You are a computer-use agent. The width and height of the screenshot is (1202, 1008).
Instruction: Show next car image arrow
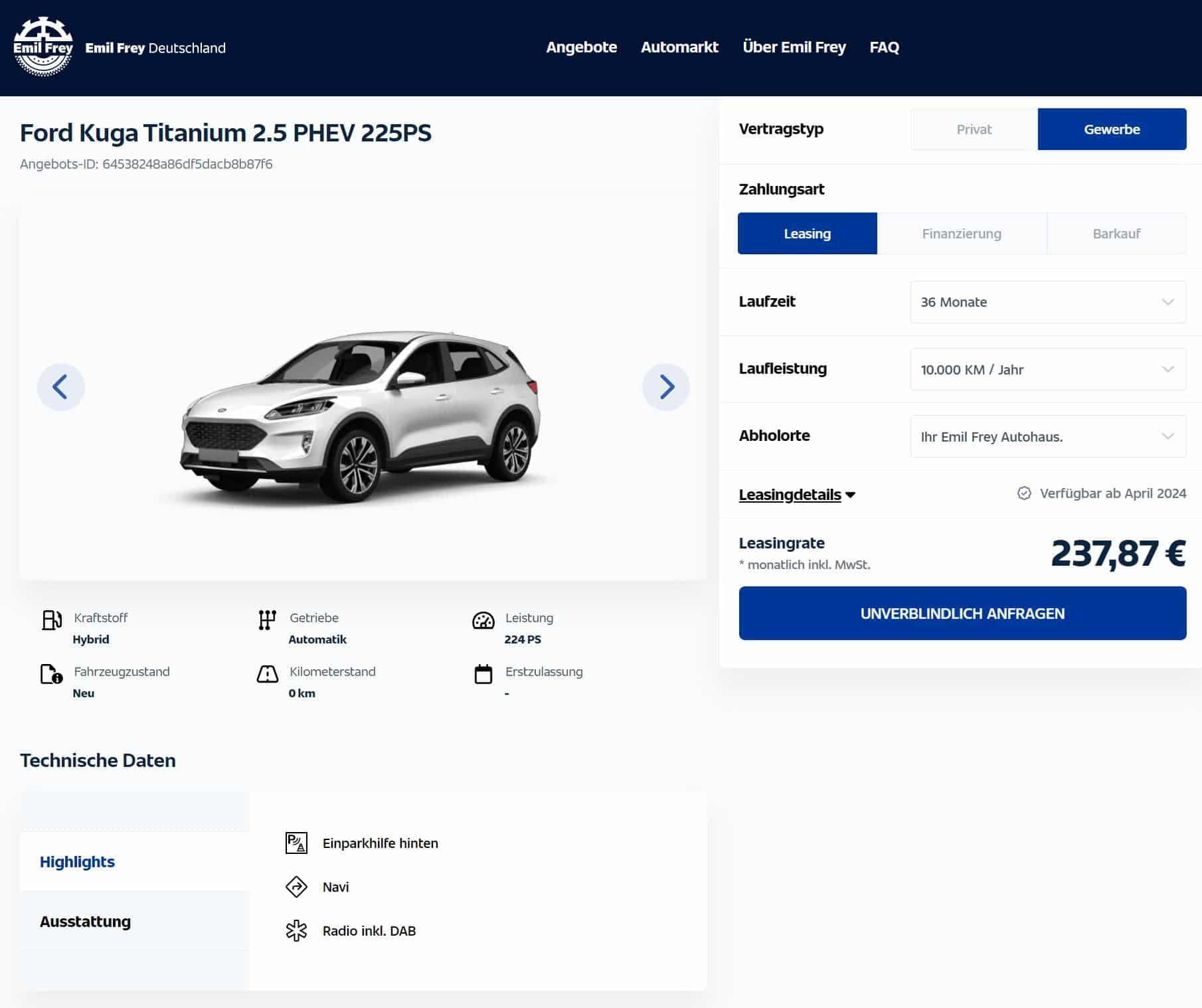coord(666,386)
